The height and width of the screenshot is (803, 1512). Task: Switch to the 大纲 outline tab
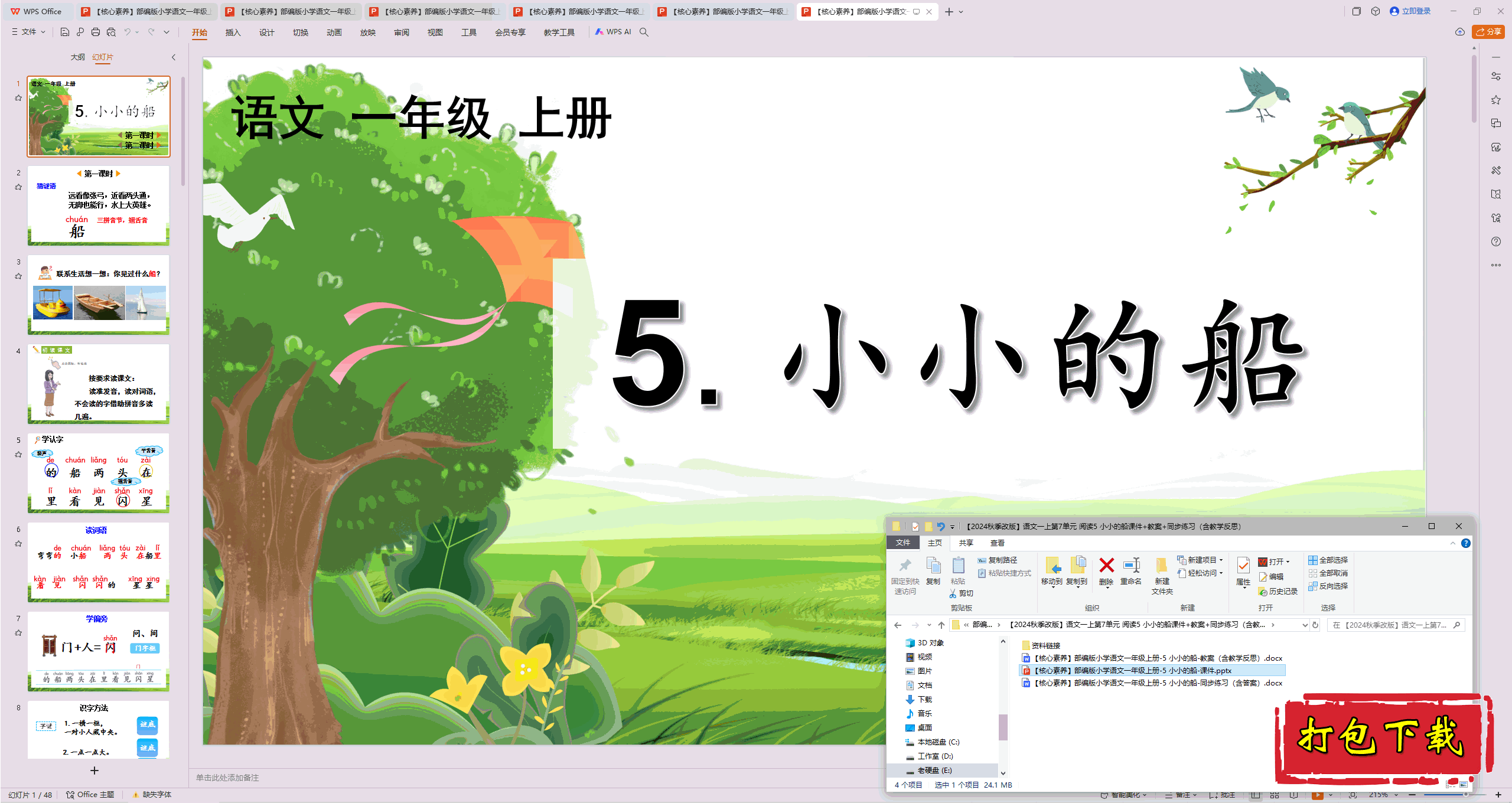pyautogui.click(x=77, y=57)
